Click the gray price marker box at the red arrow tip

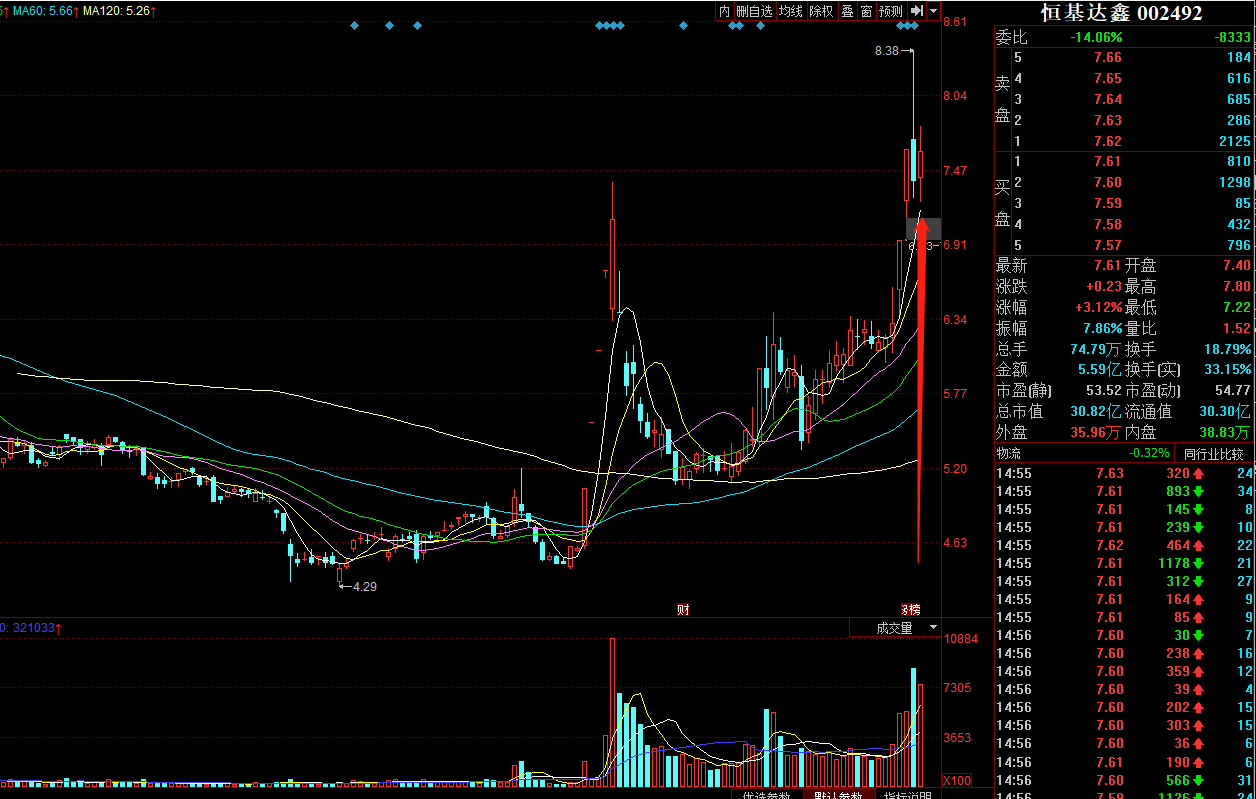point(923,229)
